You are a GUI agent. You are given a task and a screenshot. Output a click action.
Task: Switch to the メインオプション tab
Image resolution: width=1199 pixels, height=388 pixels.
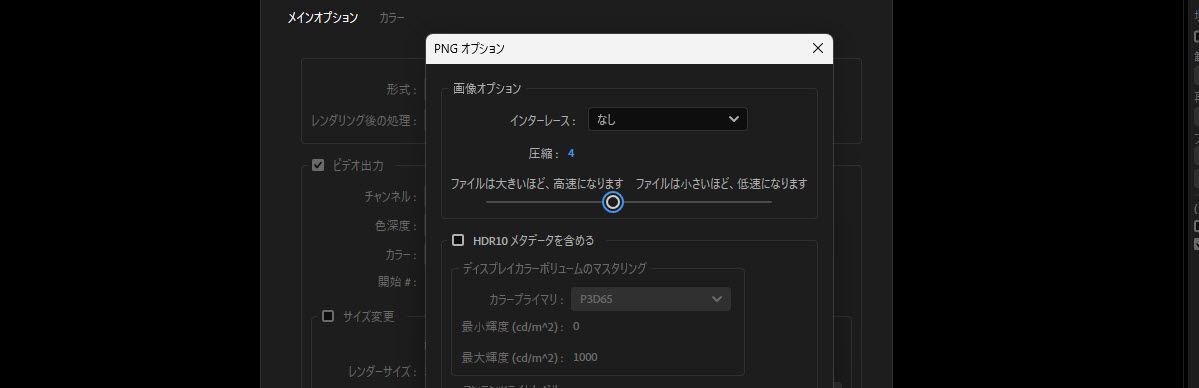pyautogui.click(x=323, y=18)
